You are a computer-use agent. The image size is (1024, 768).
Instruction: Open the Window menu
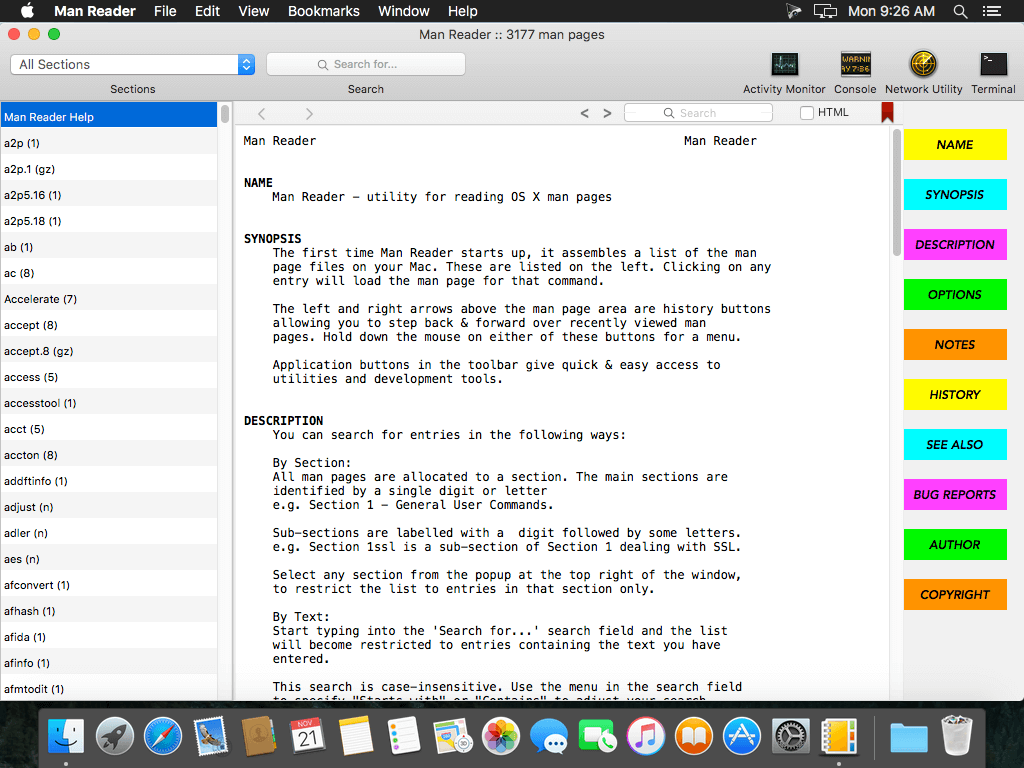[404, 11]
